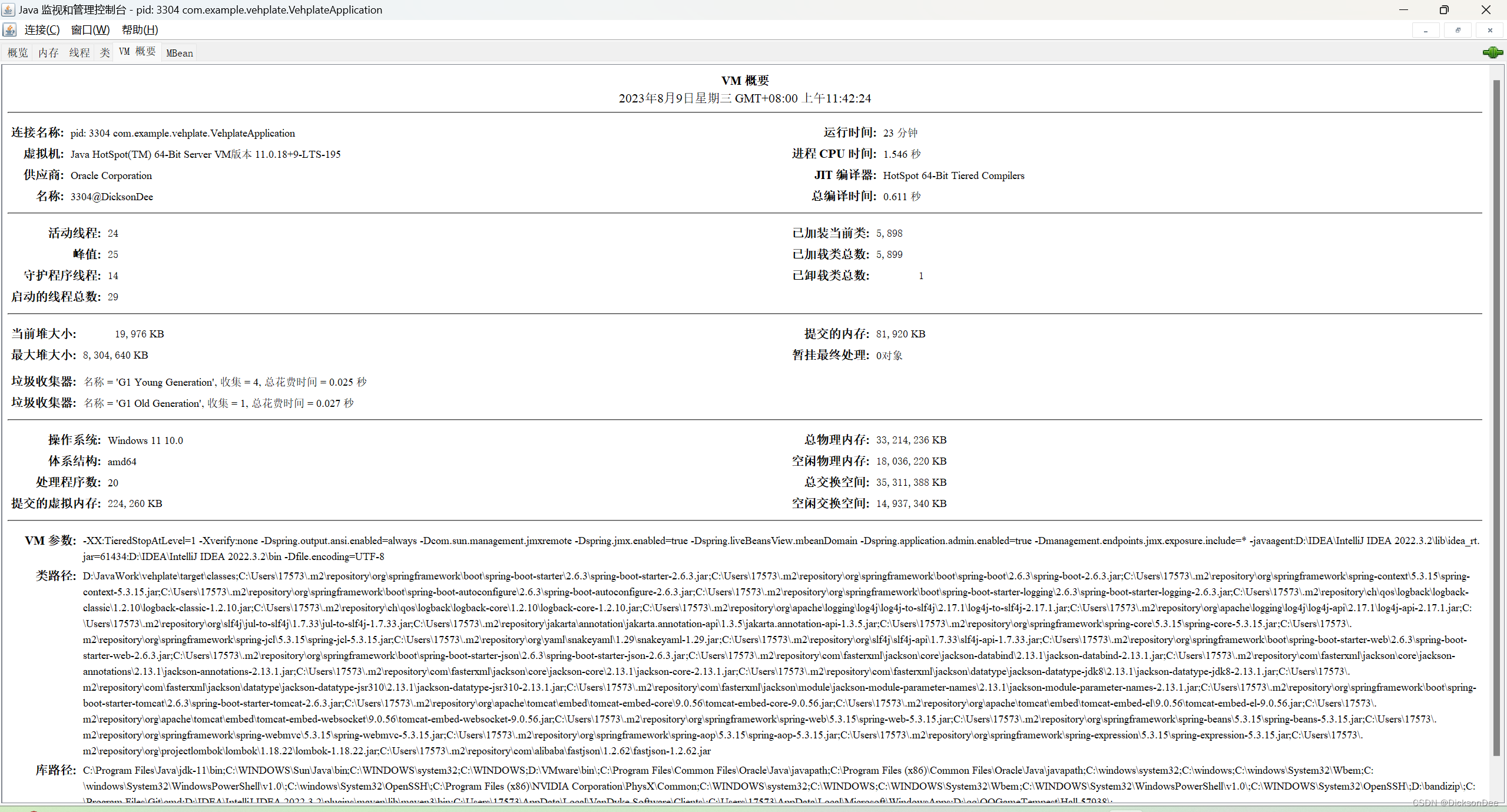Open the MBean tab

[x=178, y=52]
